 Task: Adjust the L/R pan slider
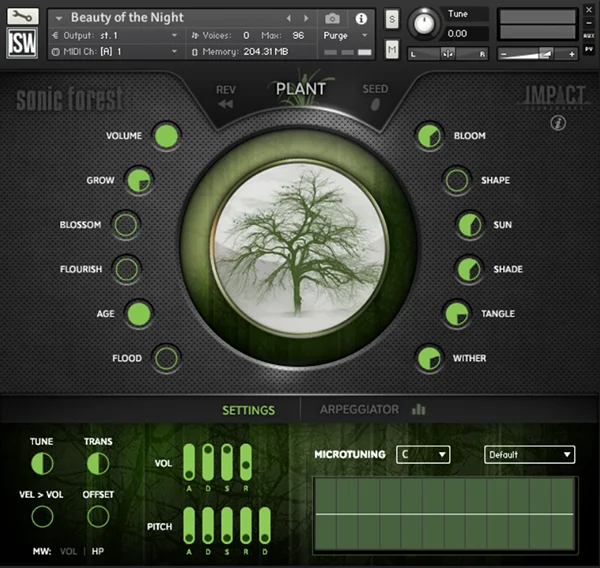(x=448, y=54)
